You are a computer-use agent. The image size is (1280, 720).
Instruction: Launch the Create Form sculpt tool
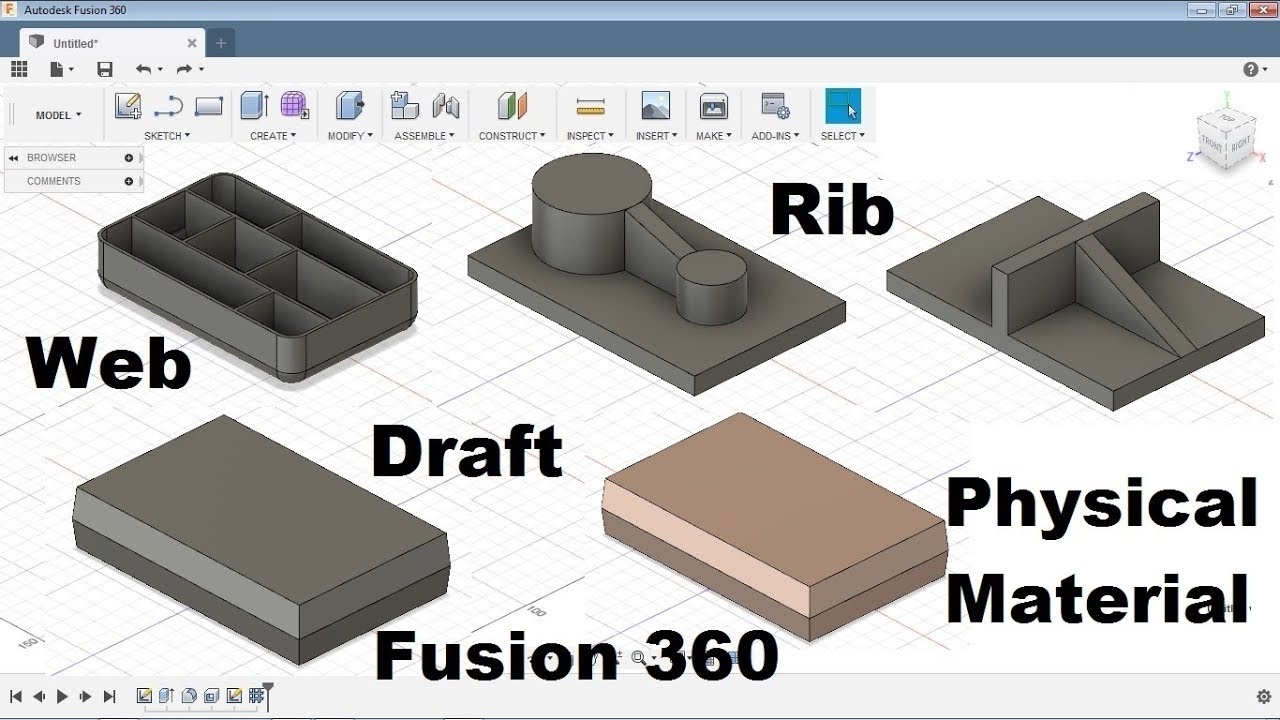point(294,106)
